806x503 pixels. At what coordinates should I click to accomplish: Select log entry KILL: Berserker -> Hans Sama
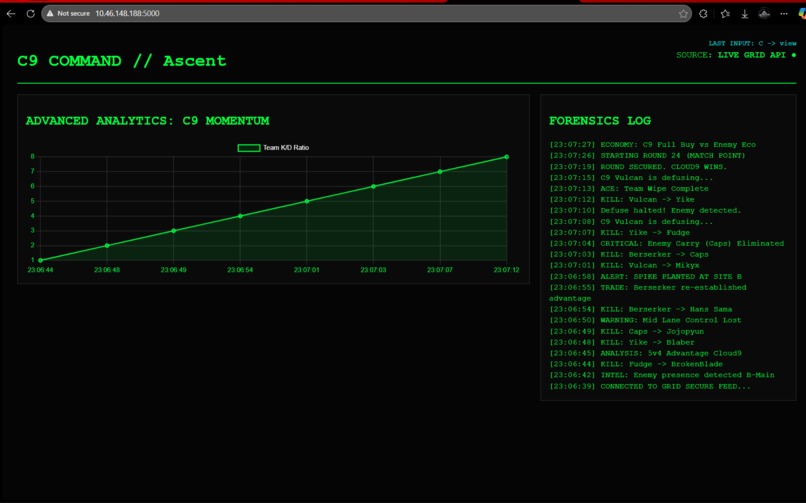tap(640, 309)
